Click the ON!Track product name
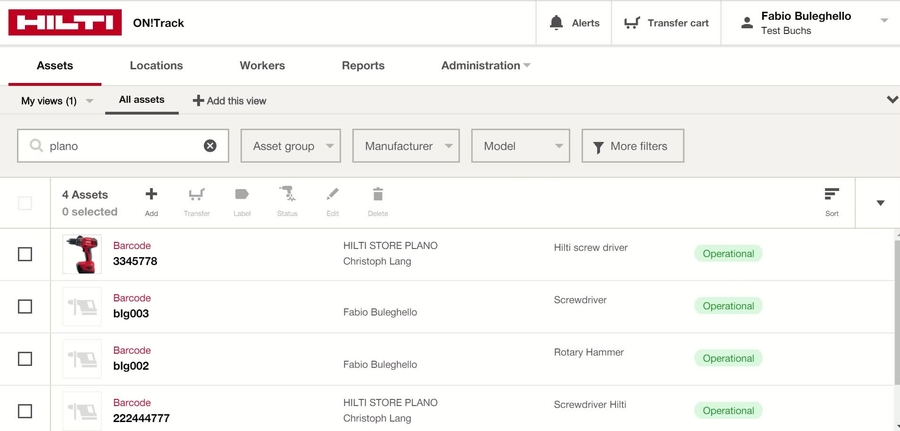 click(158, 24)
